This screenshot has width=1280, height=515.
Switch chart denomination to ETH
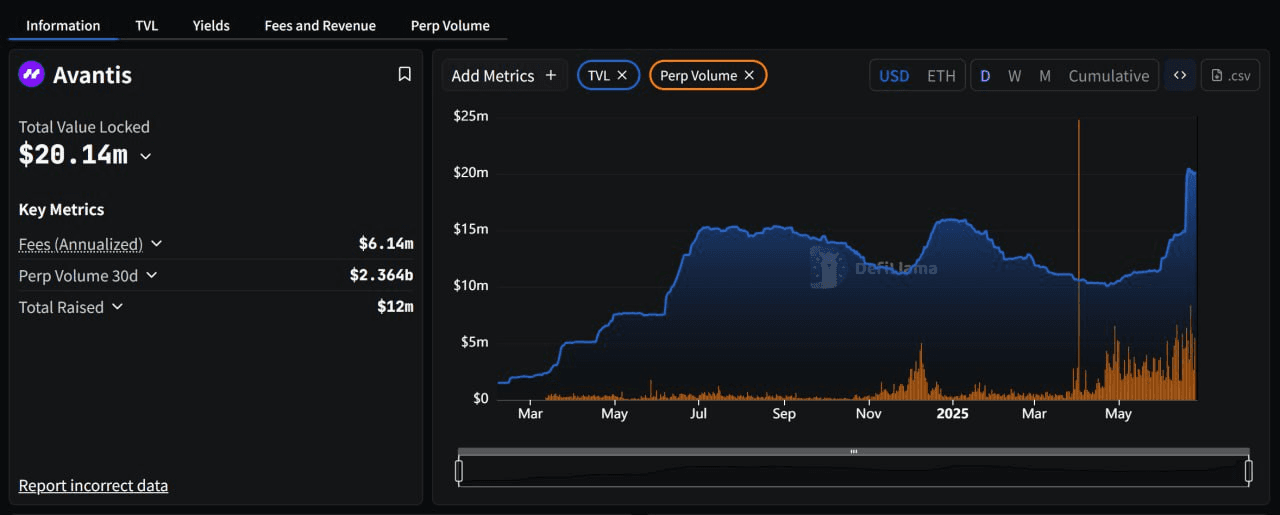click(x=941, y=75)
